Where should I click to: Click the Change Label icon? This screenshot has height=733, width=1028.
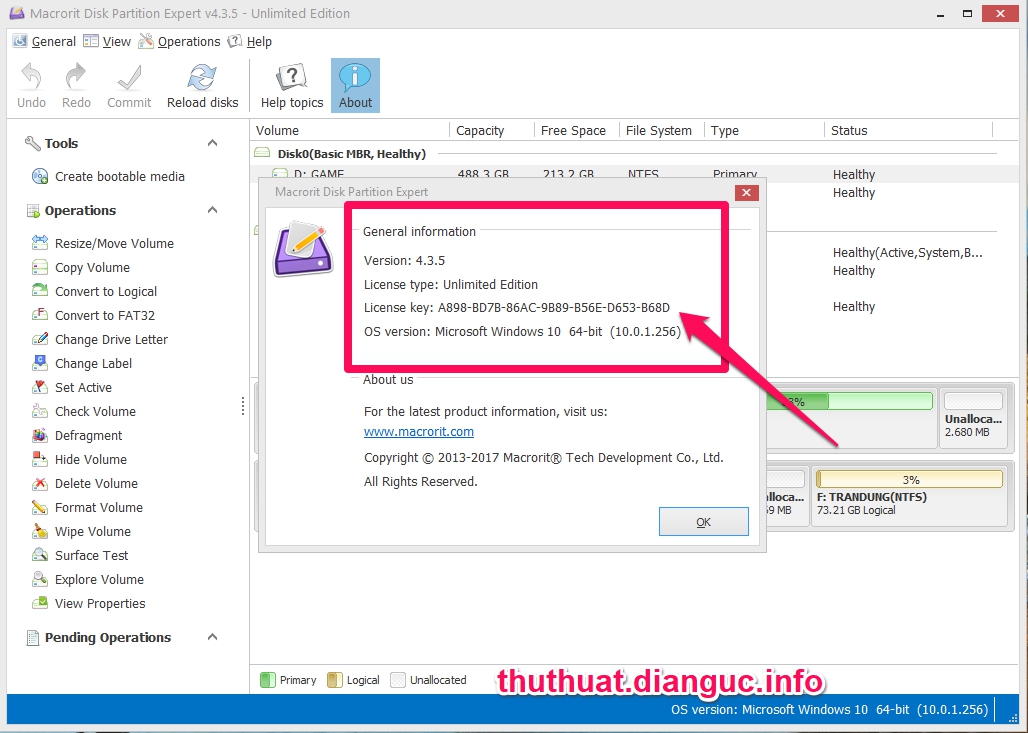[40, 363]
